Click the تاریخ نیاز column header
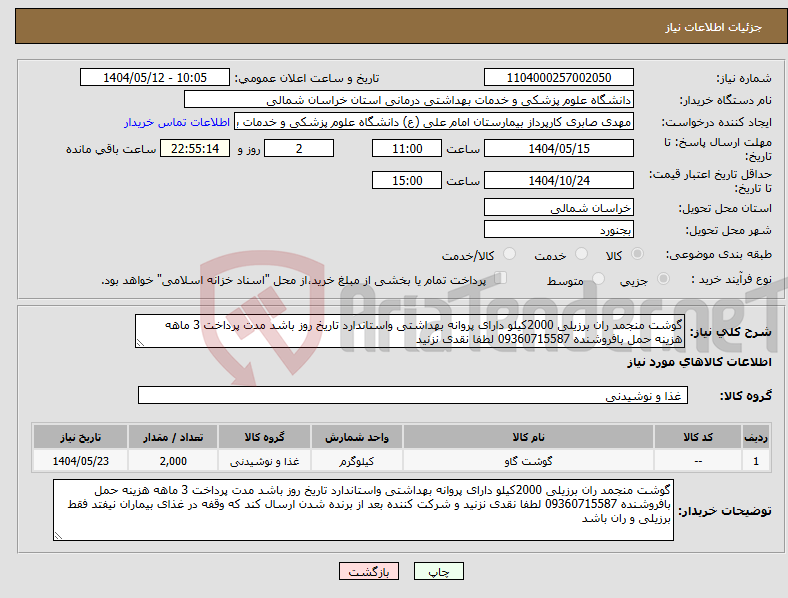788x598 pixels. coord(80,437)
